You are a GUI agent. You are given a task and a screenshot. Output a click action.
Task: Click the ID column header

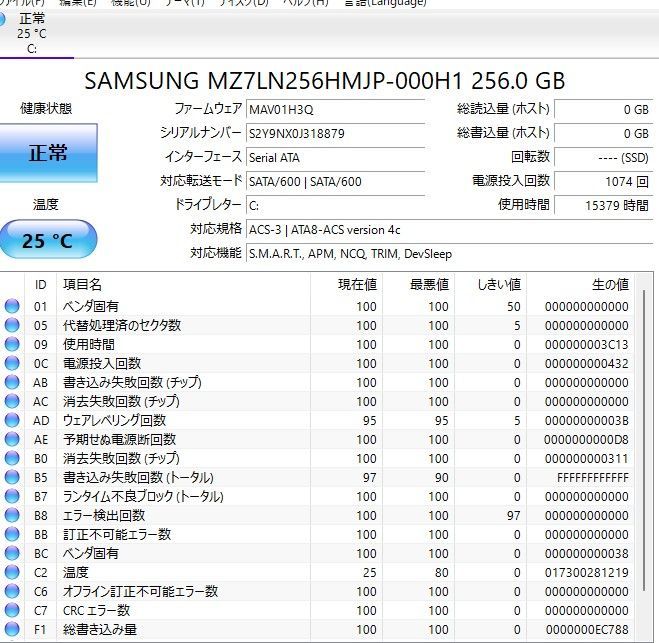pyautogui.click(x=41, y=285)
